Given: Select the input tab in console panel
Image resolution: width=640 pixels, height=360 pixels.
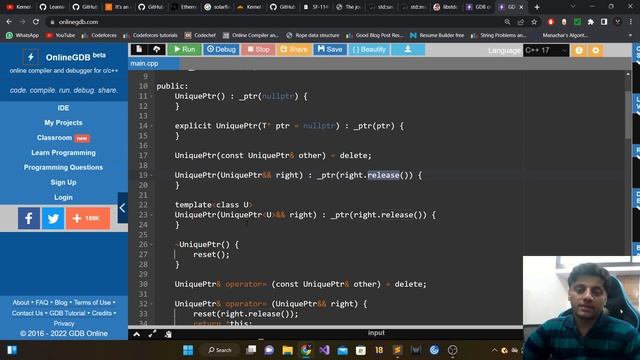Looking at the screenshot, I should tap(376, 333).
